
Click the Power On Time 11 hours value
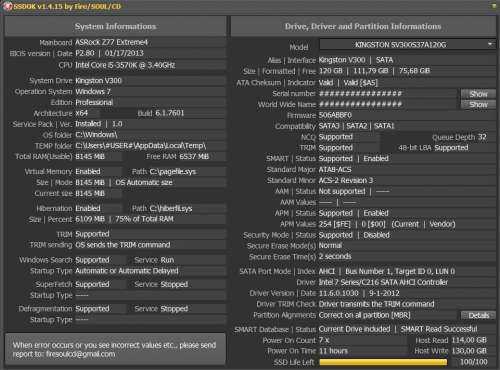[x=333, y=351]
